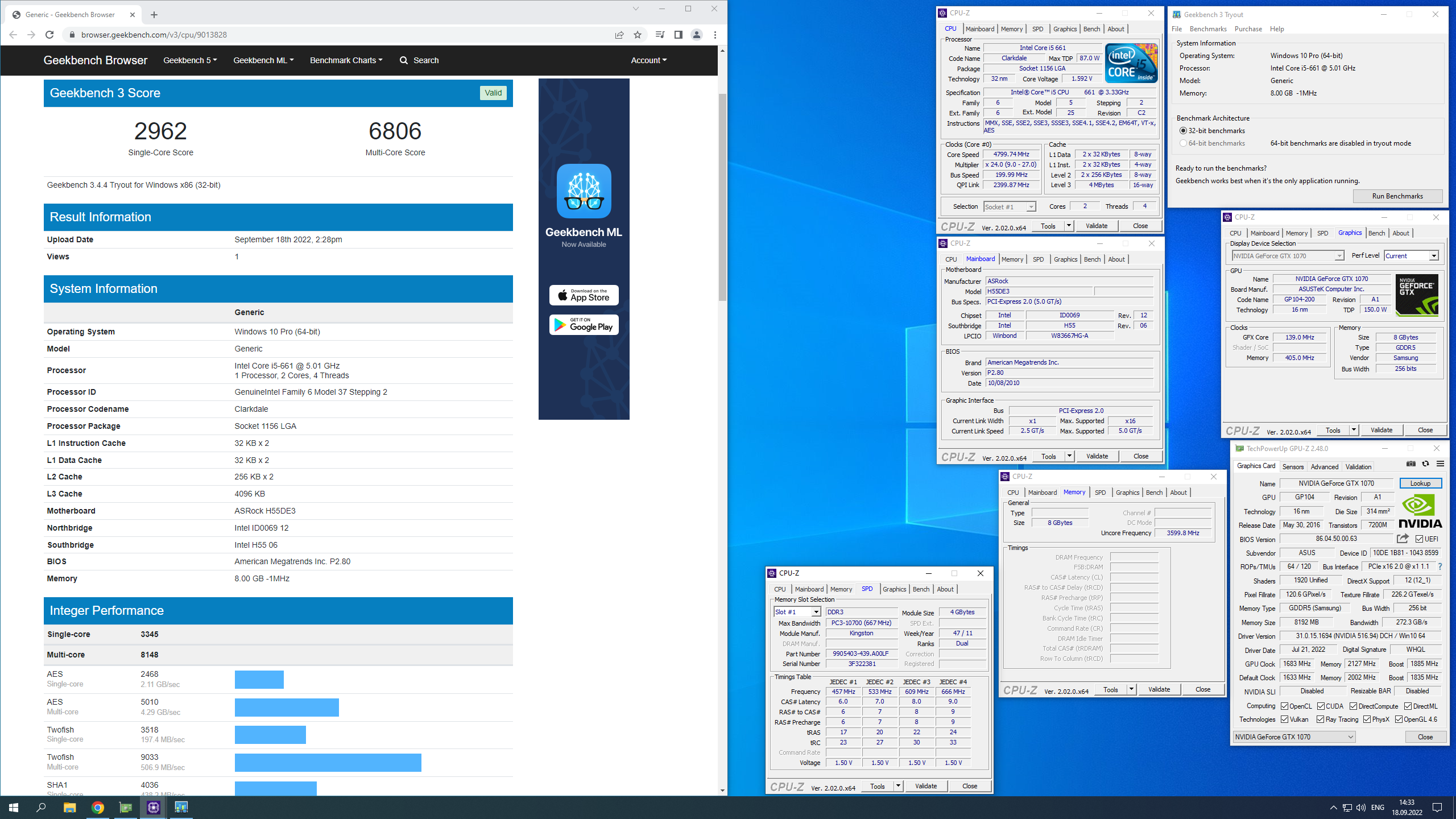Bookmark this page with the star icon

coord(638,35)
